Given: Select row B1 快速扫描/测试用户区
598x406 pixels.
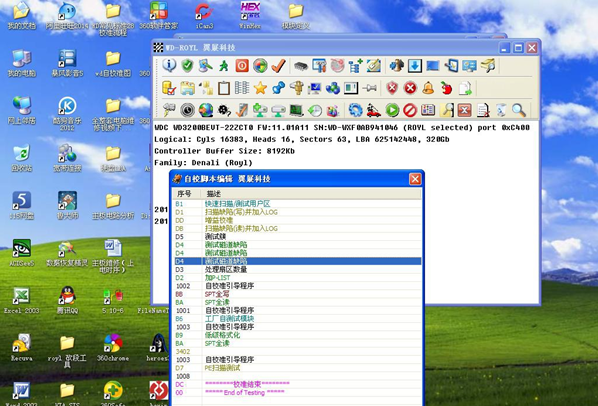Looking at the screenshot, I should pyautogui.click(x=297, y=204).
